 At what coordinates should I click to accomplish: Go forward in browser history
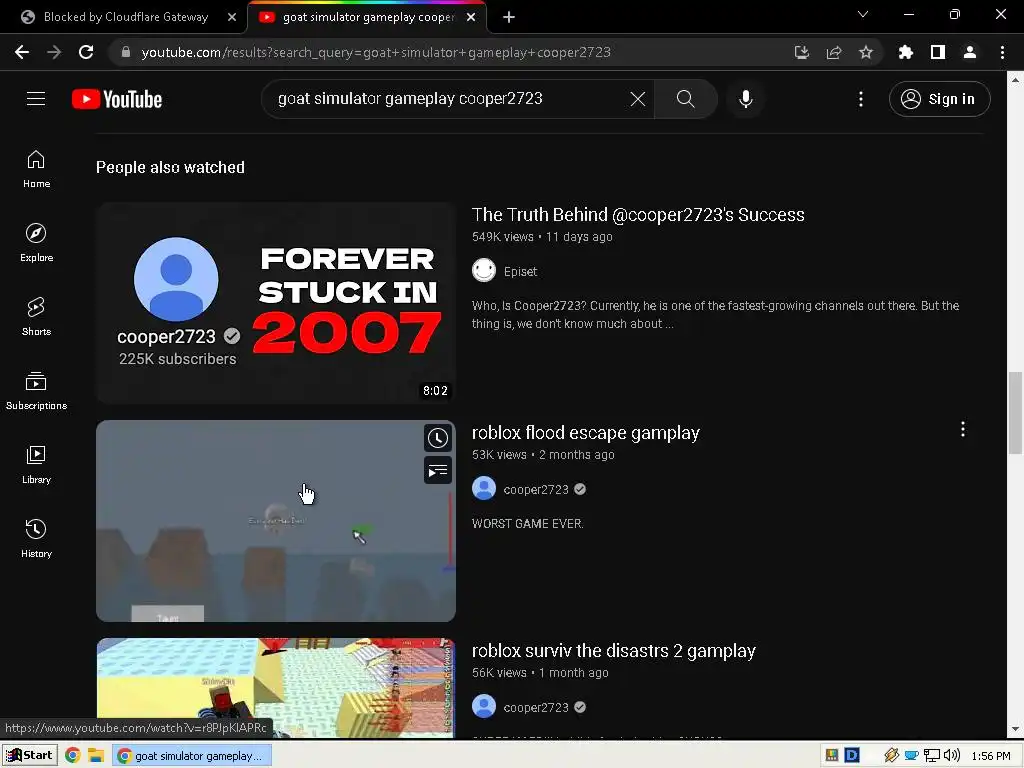click(x=54, y=52)
